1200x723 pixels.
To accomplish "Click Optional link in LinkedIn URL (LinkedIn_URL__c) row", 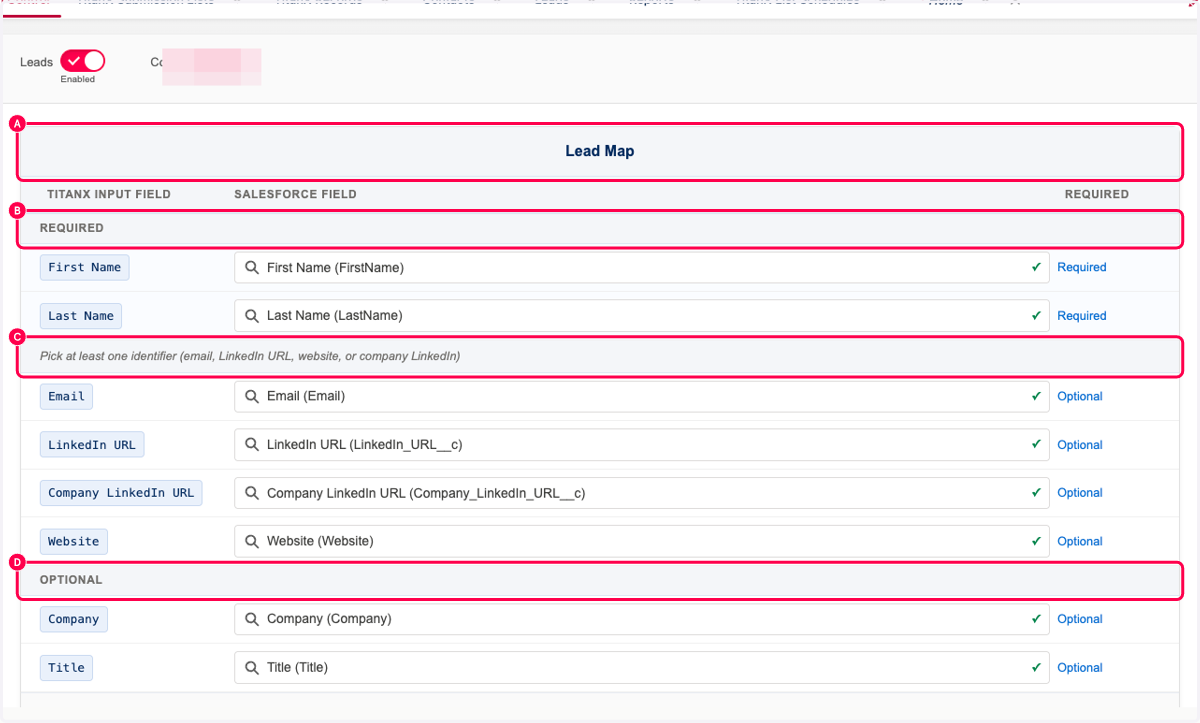I will point(1080,445).
